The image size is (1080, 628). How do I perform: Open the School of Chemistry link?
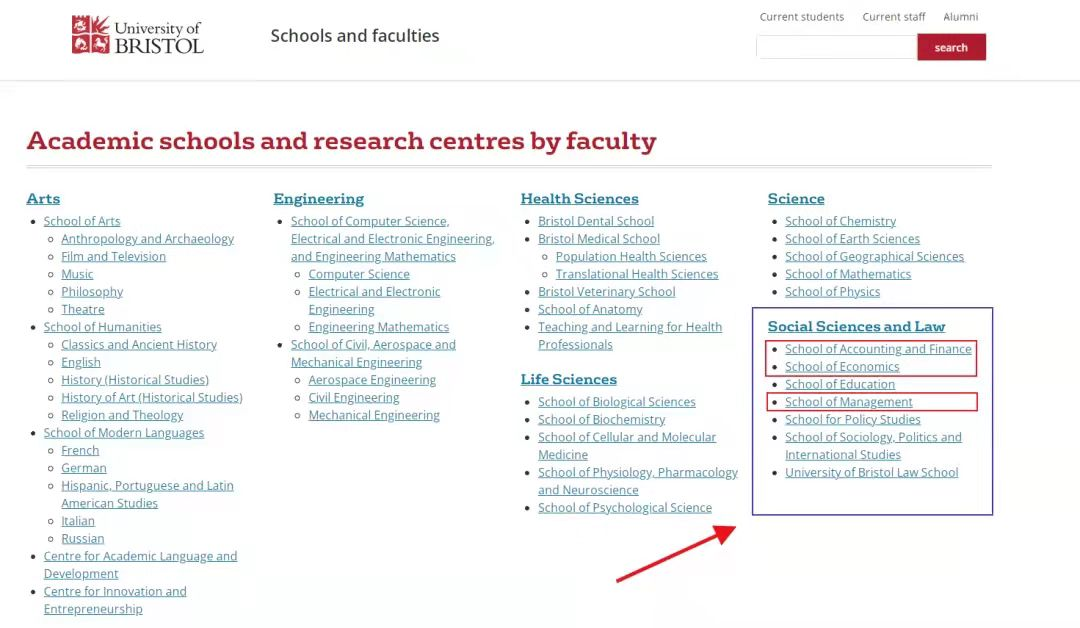pos(840,221)
